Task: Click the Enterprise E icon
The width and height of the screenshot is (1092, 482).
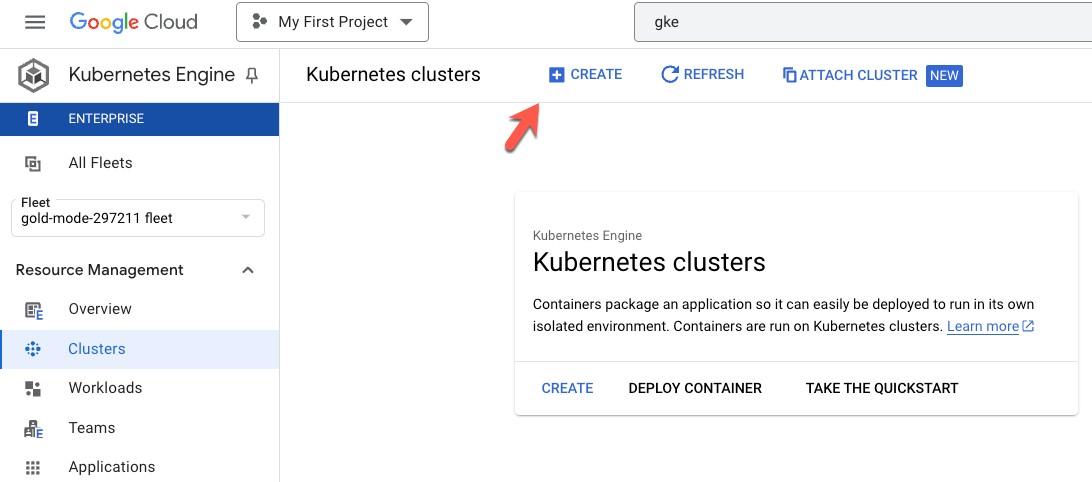Action: (x=33, y=119)
